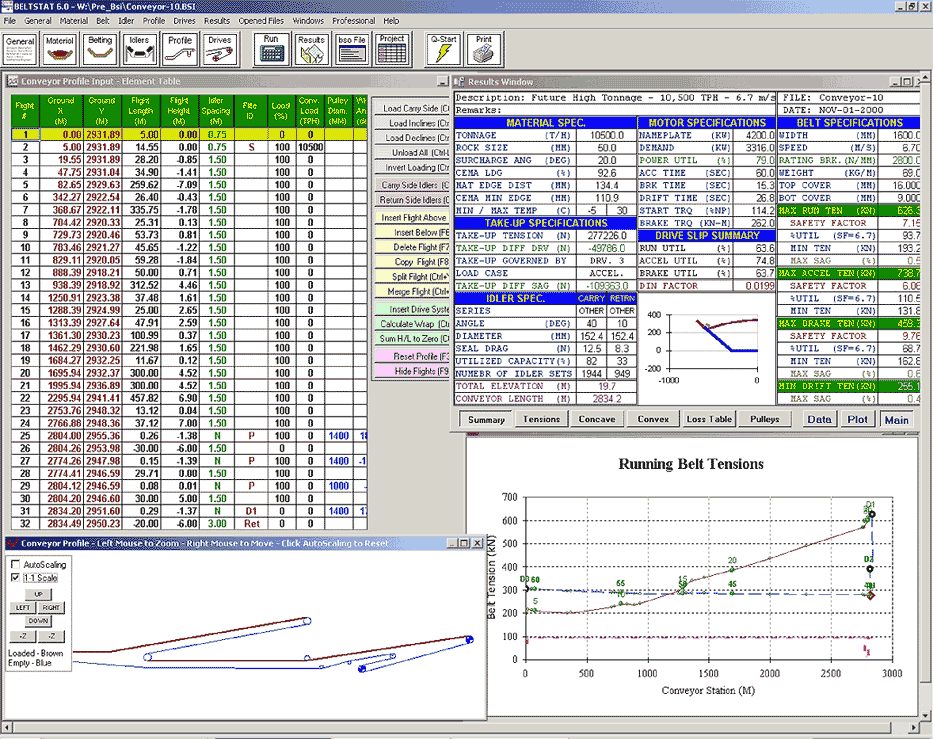Open the Windows menu
933x739 pixels.
[x=308, y=21]
